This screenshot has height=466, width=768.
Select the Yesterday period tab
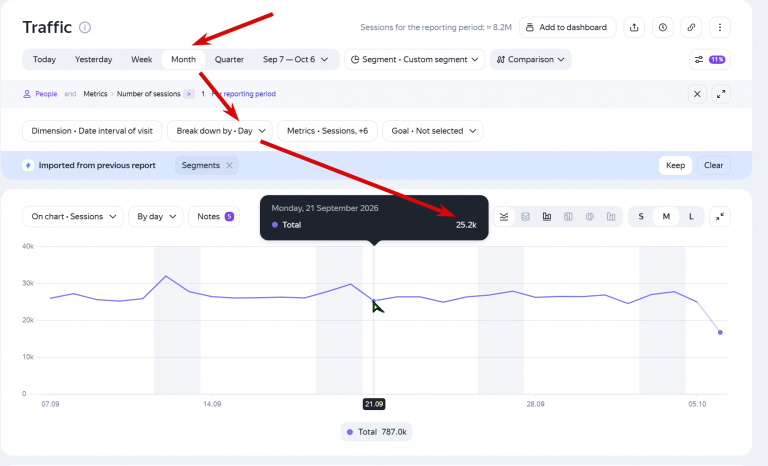pyautogui.click(x=94, y=59)
